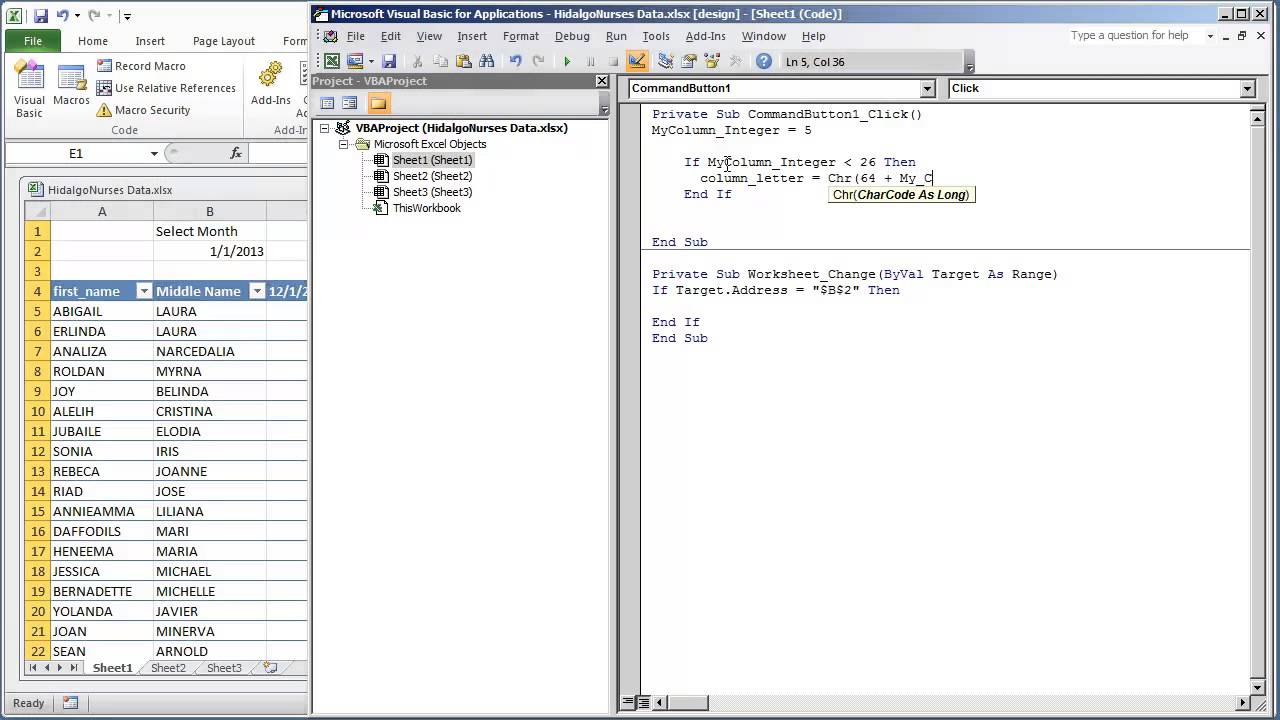Open the Excel Name Box dropdown arrow

coord(154,153)
